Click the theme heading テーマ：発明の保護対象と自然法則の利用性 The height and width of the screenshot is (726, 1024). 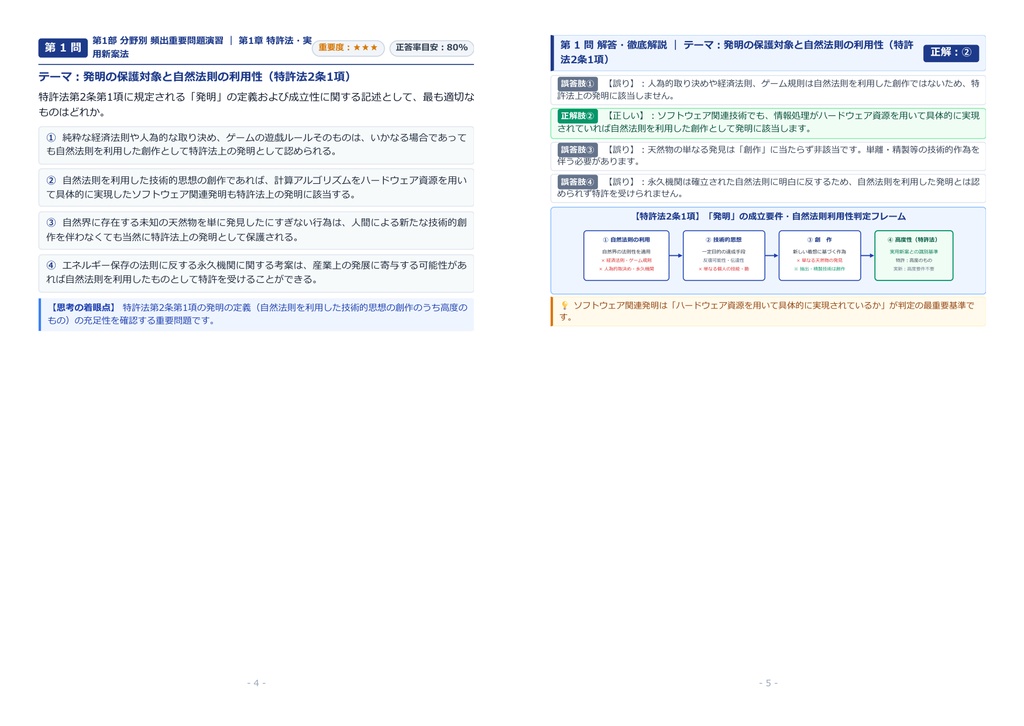tap(197, 76)
